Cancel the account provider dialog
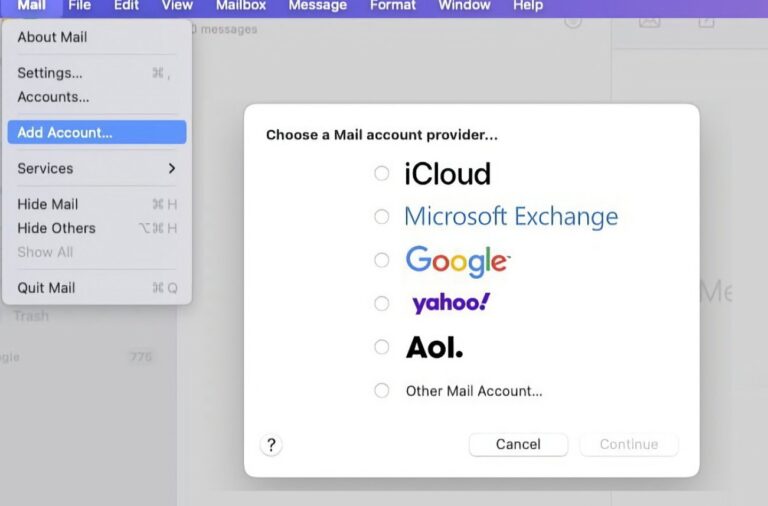 pyautogui.click(x=518, y=444)
